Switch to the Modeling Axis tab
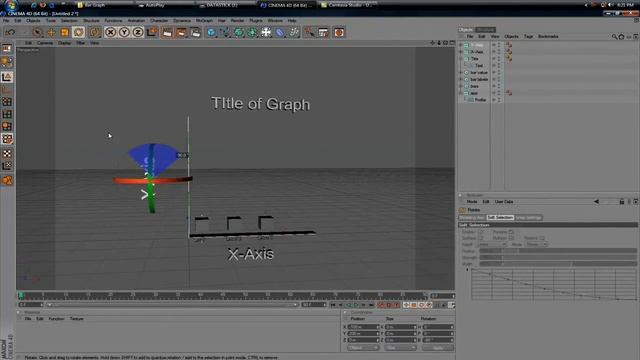Screen dimensions: 640x360 472,218
